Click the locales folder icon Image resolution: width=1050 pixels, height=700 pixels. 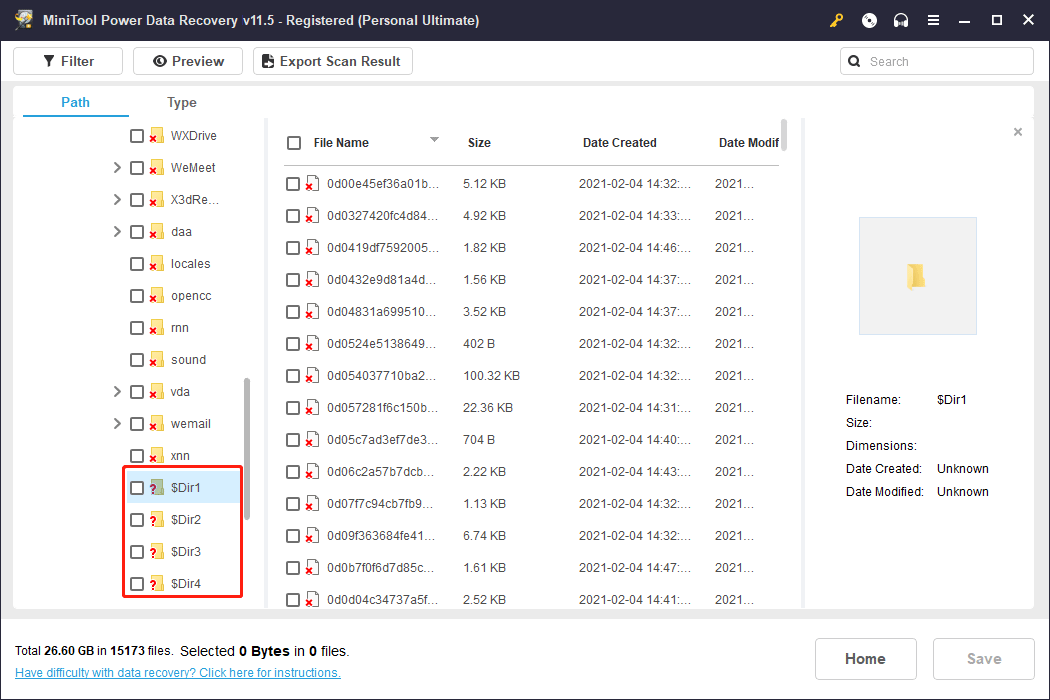(x=157, y=264)
